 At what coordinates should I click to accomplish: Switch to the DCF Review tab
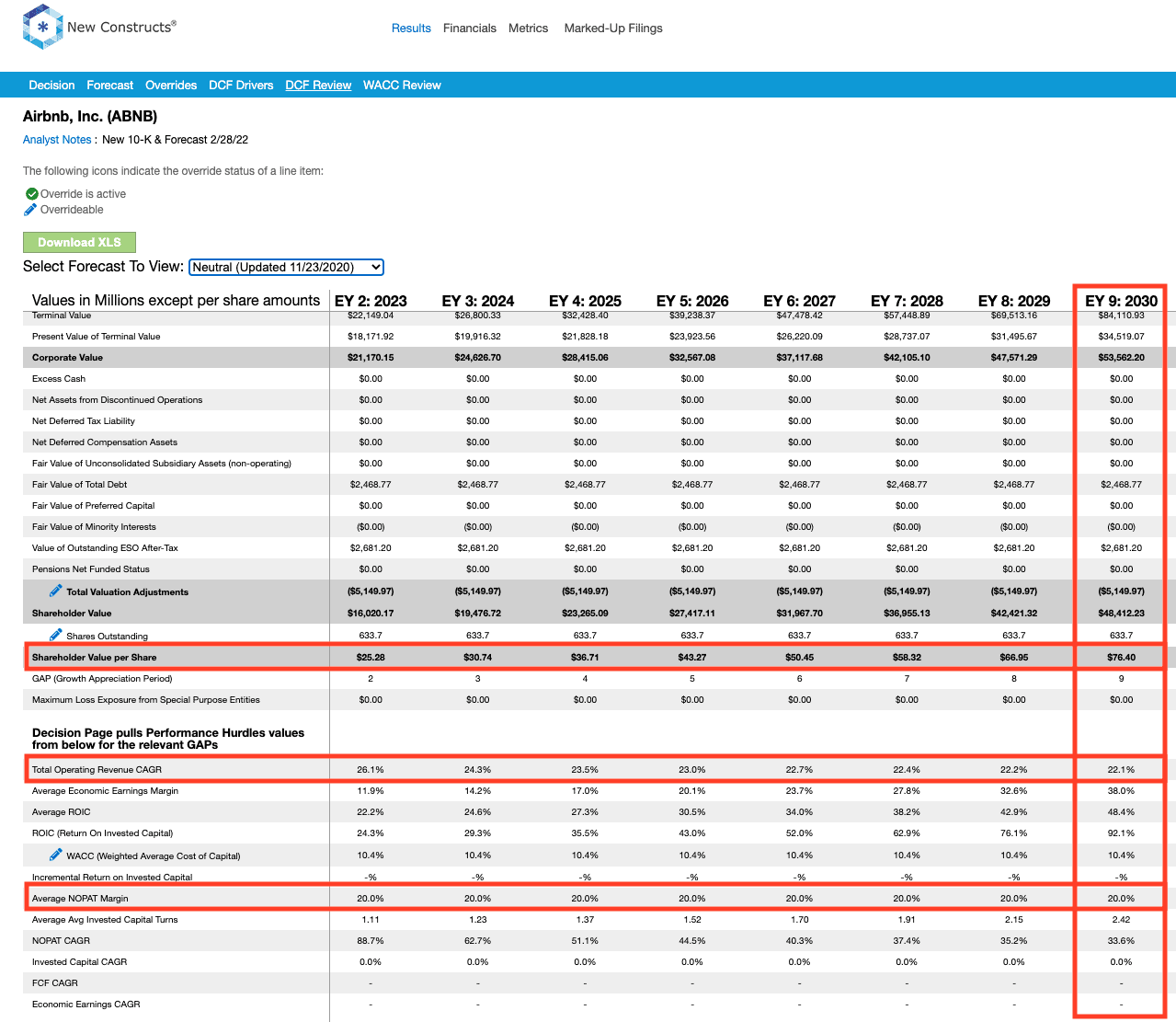(318, 85)
